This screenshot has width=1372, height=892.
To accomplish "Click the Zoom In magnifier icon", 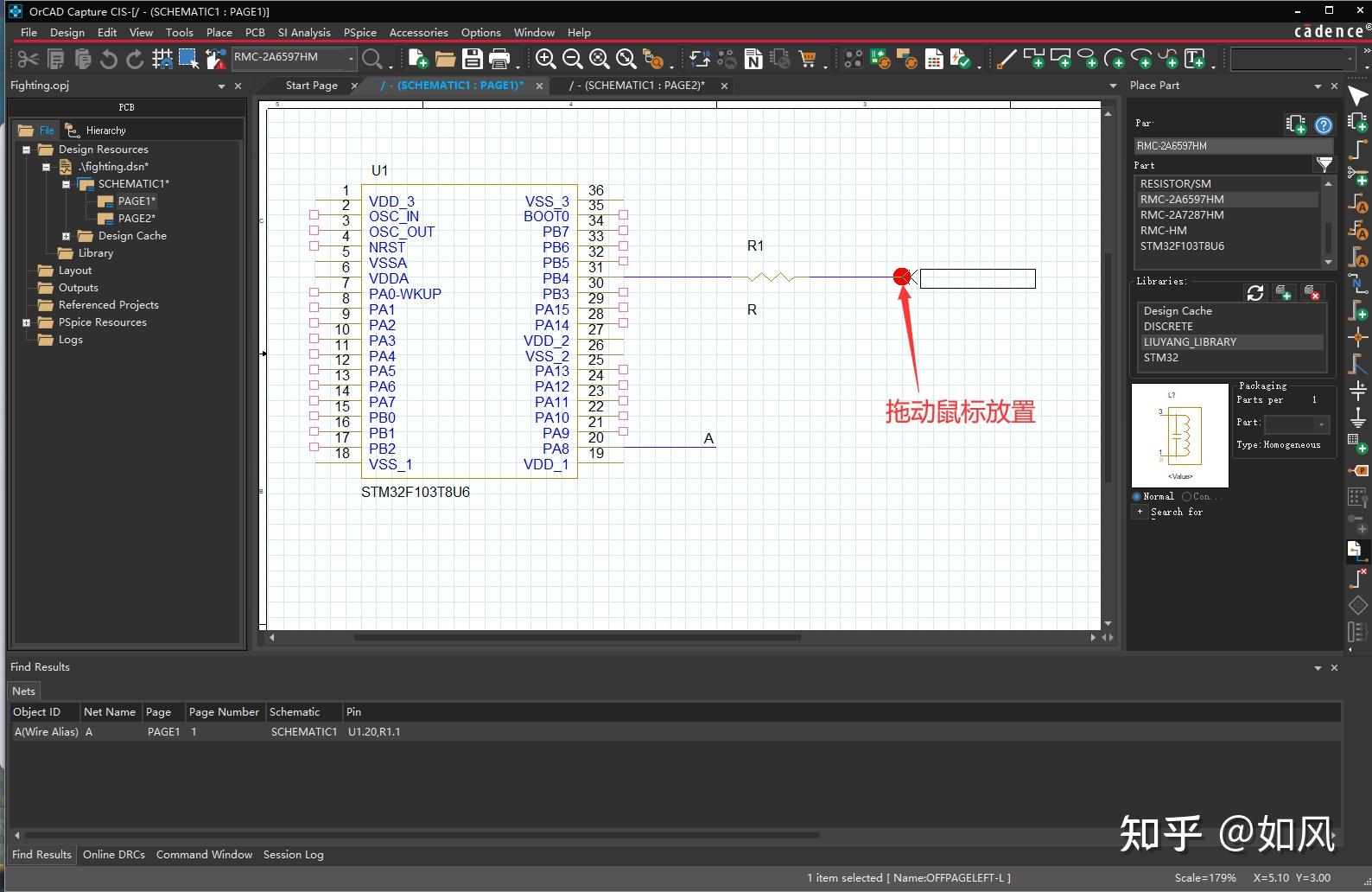I will click(x=545, y=59).
